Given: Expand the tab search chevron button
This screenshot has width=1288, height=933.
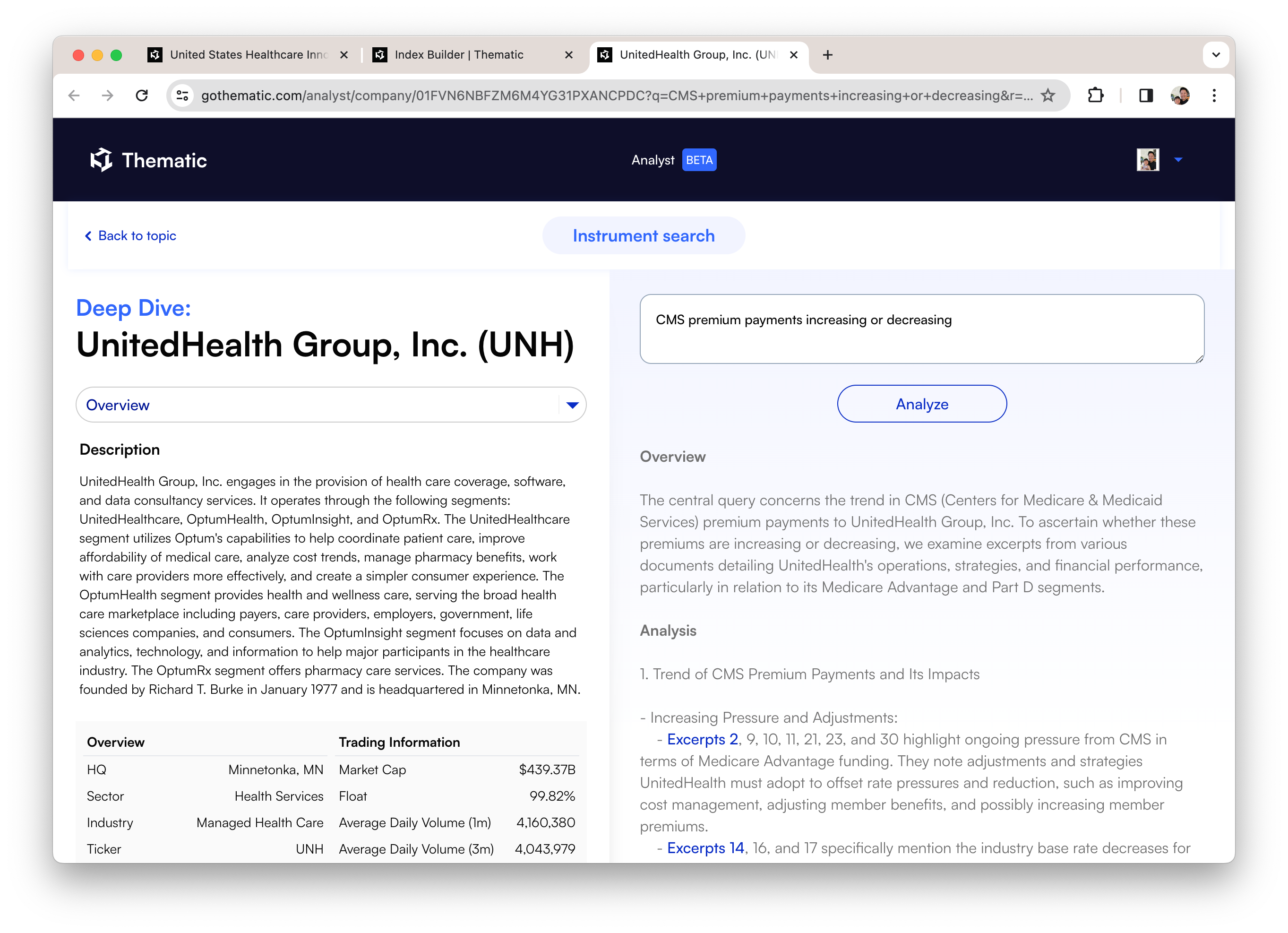Looking at the screenshot, I should click(1216, 54).
